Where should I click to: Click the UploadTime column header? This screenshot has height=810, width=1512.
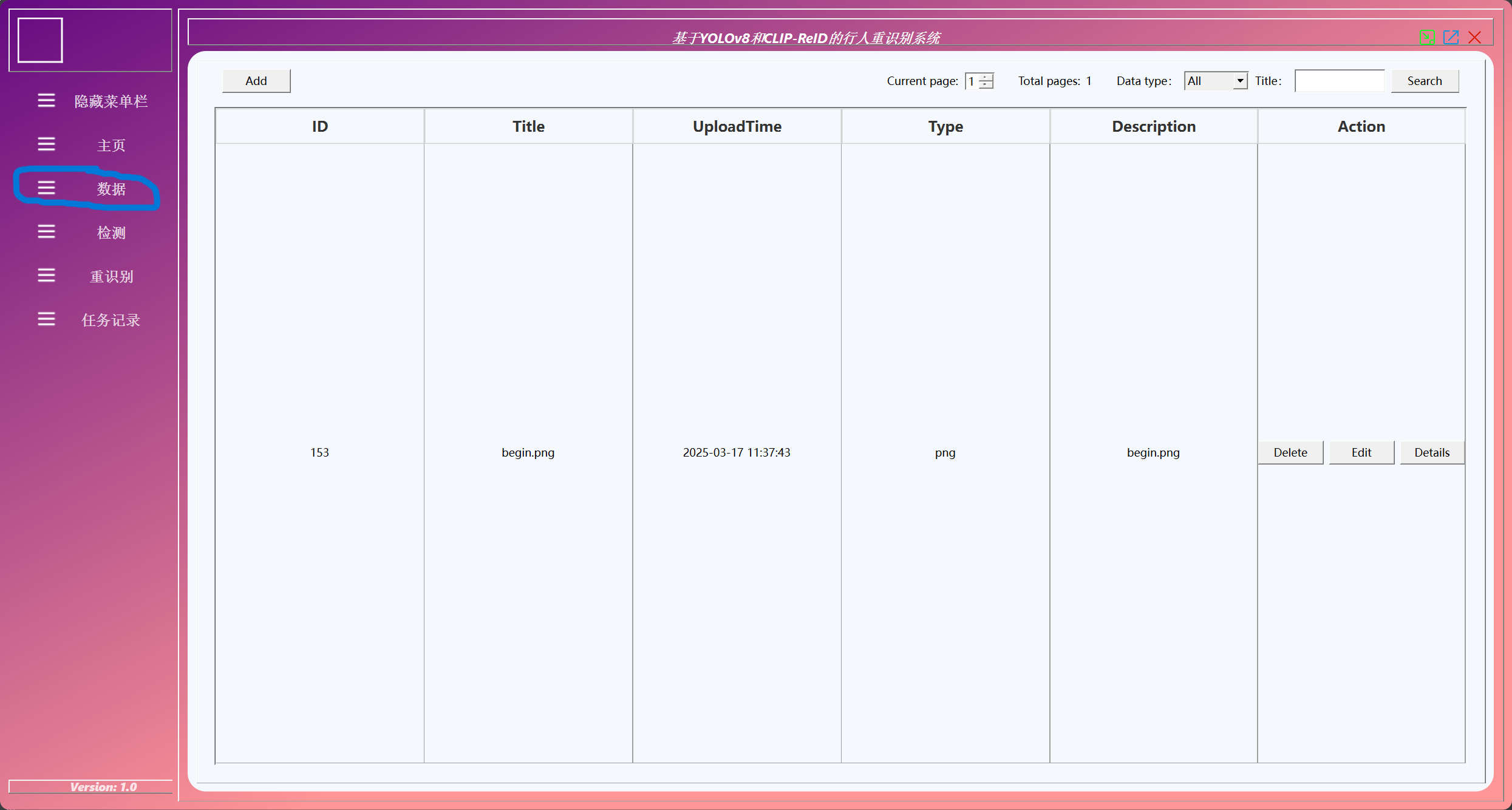(737, 126)
